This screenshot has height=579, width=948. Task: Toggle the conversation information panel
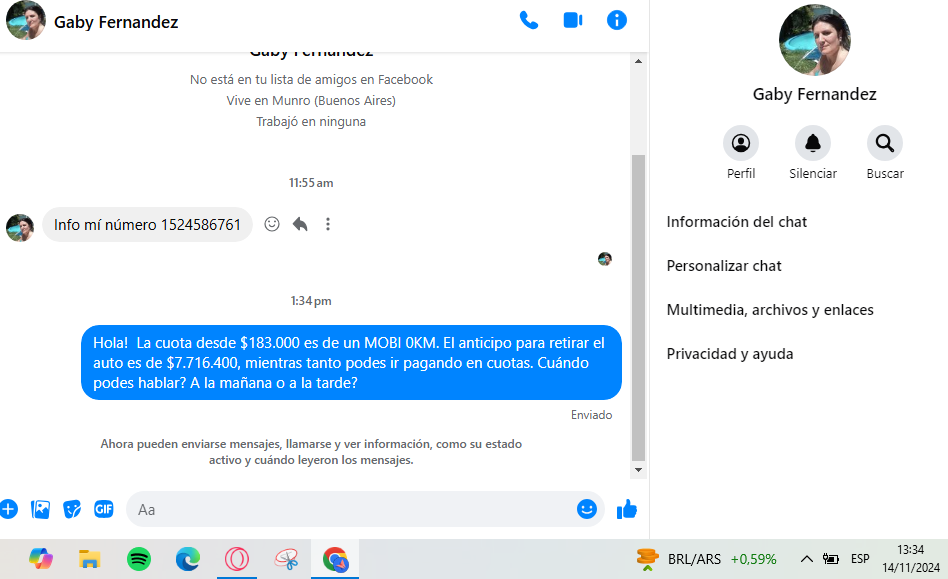pyautogui.click(x=617, y=21)
